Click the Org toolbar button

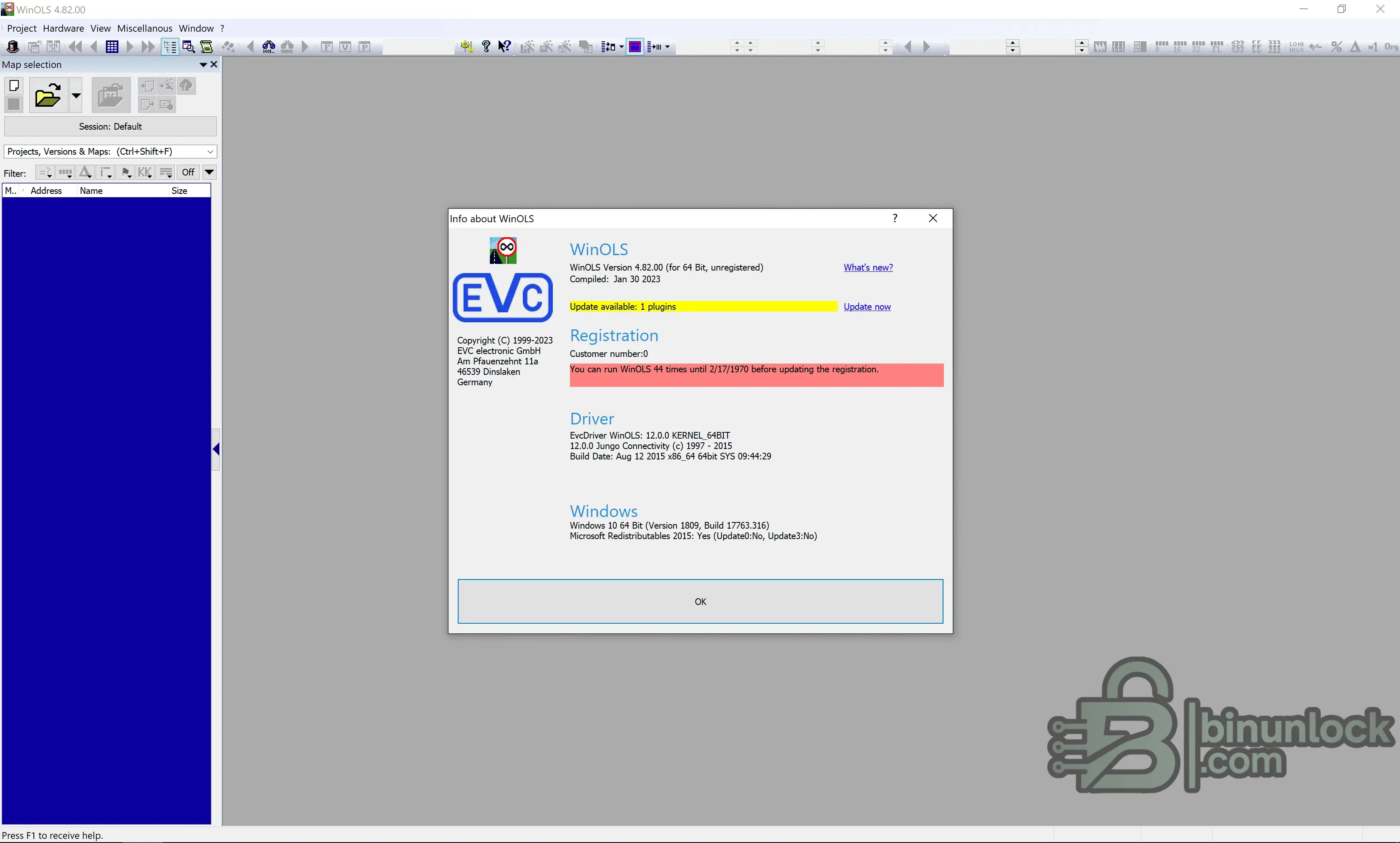coord(1391,47)
